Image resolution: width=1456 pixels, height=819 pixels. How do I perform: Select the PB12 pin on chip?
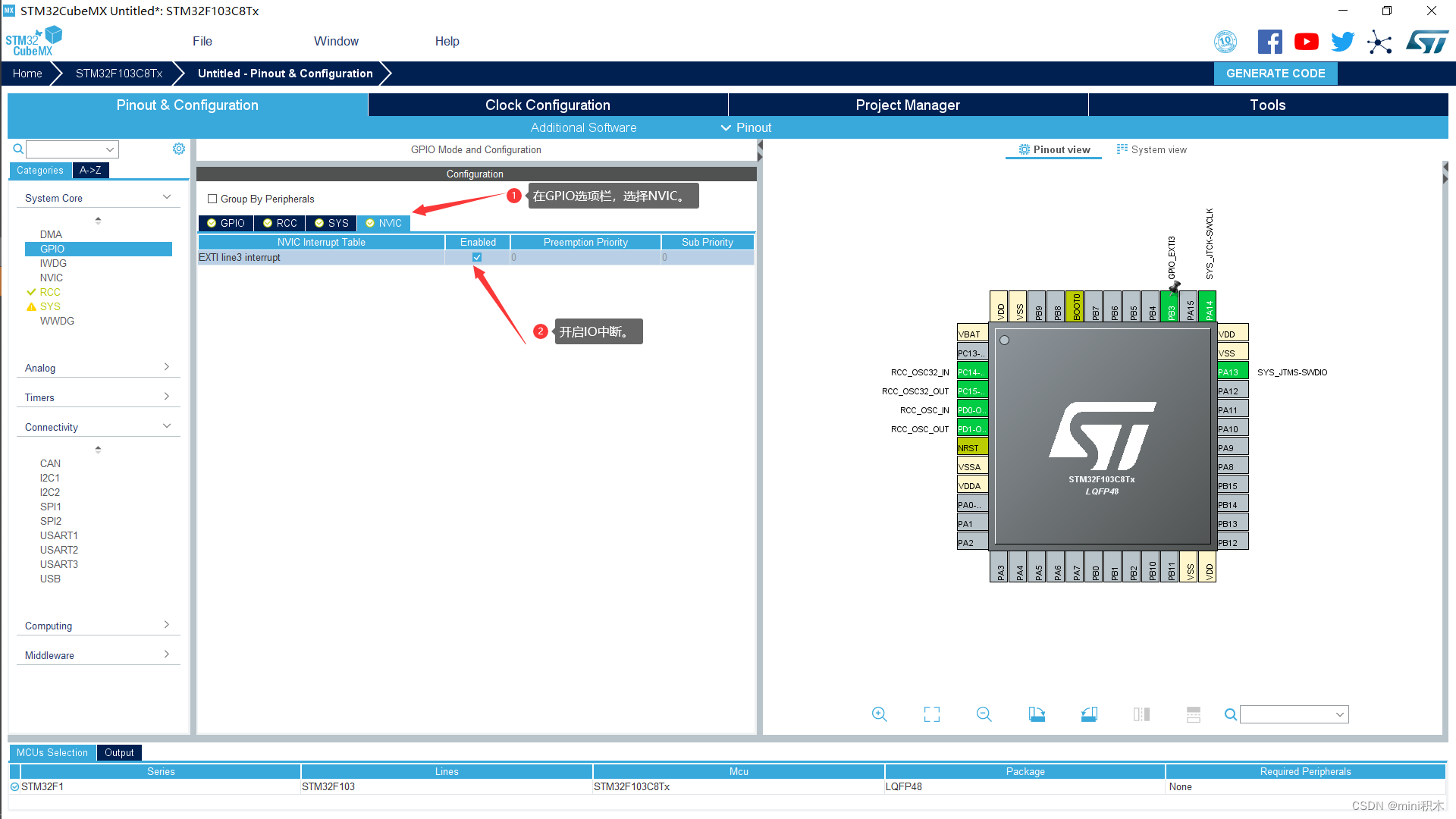[x=1232, y=542]
